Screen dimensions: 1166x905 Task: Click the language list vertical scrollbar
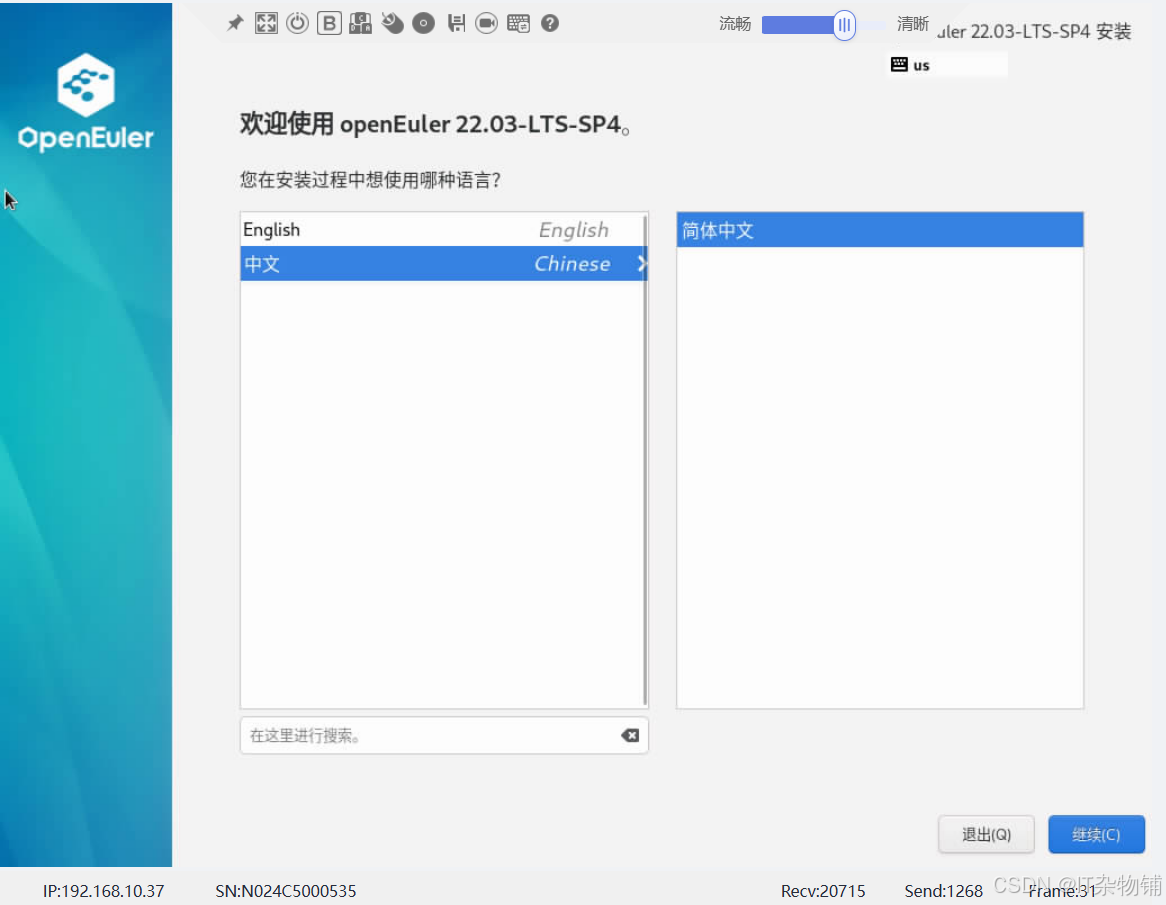tap(645, 460)
